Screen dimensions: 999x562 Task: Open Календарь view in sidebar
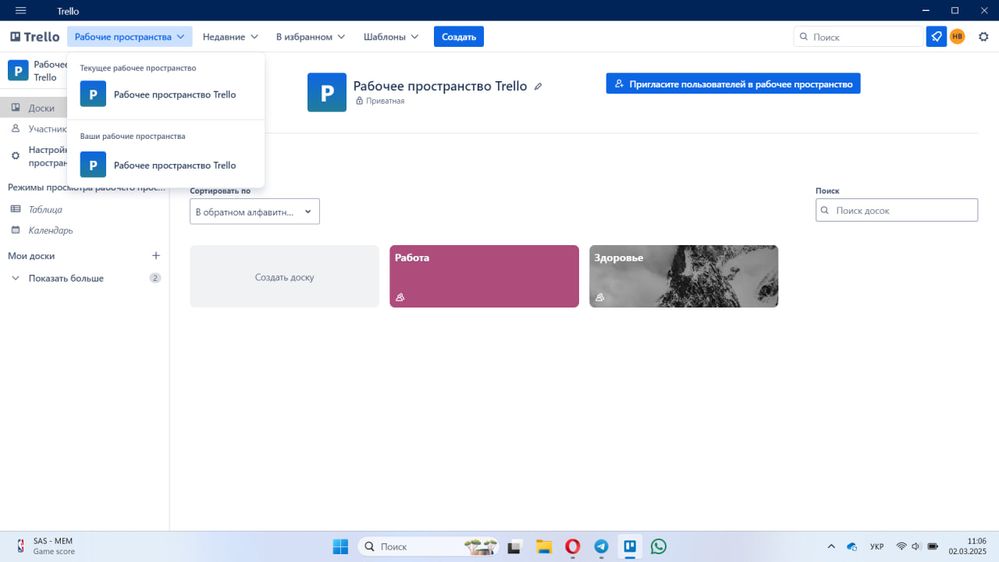click(x=50, y=230)
